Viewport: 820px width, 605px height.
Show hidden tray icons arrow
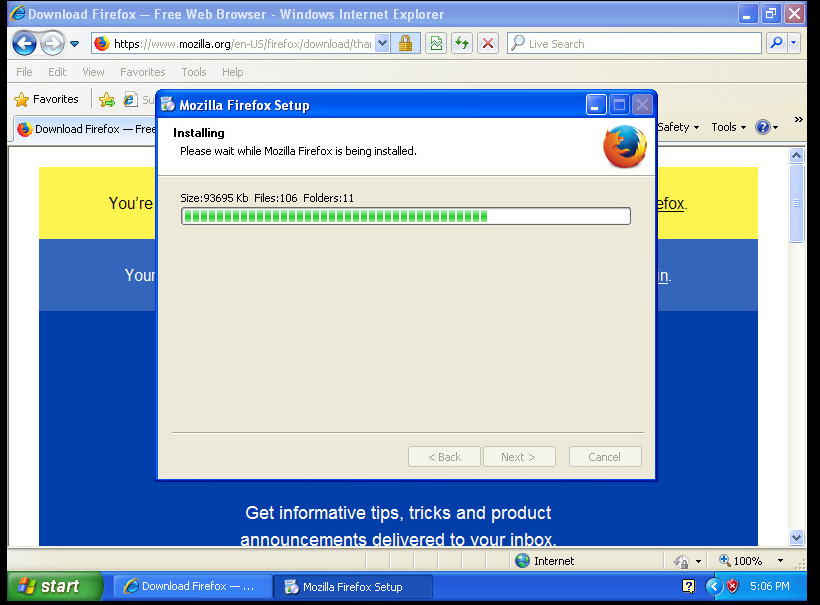tap(714, 586)
